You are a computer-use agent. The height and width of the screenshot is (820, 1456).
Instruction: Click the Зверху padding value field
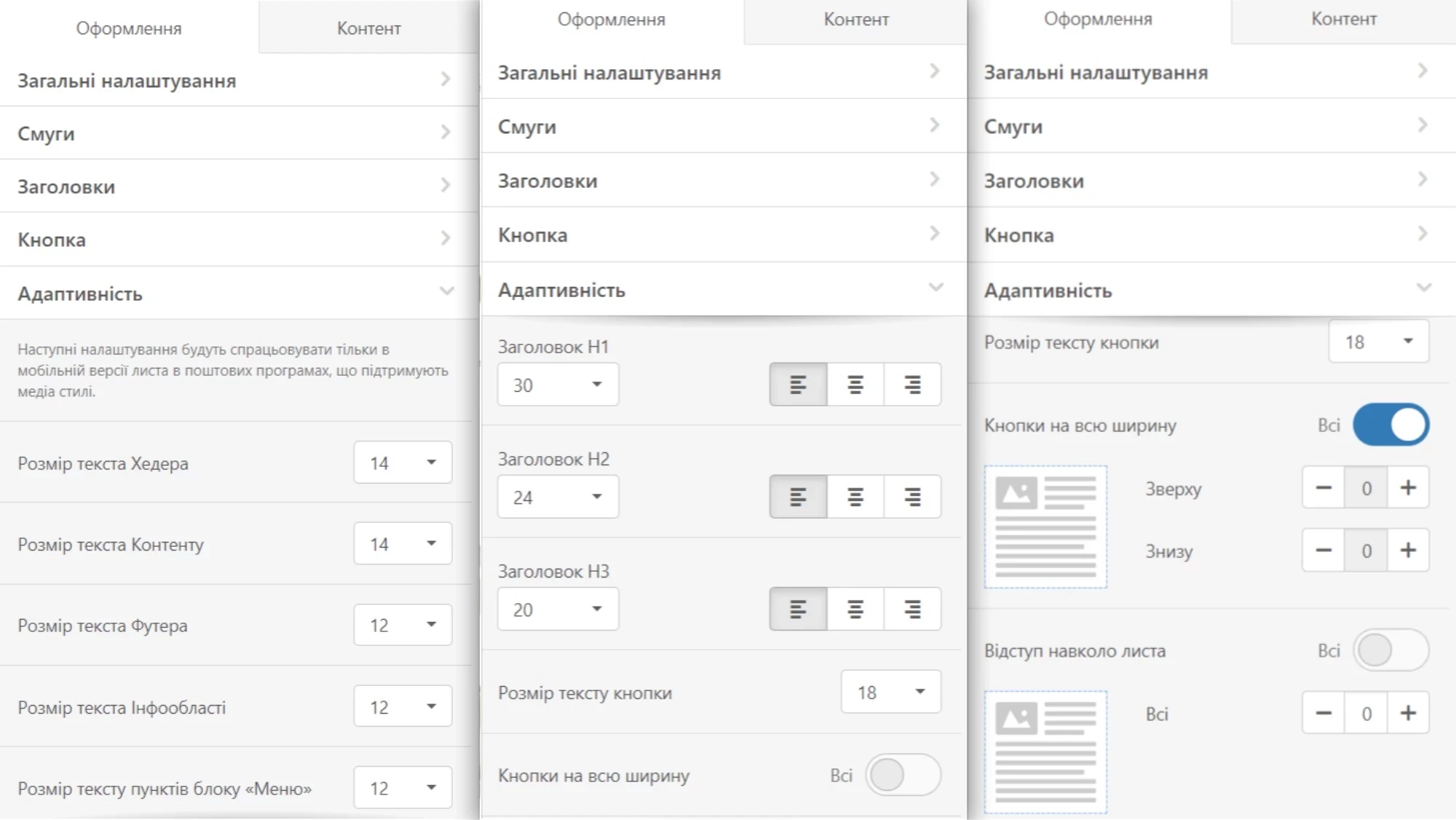[1366, 488]
